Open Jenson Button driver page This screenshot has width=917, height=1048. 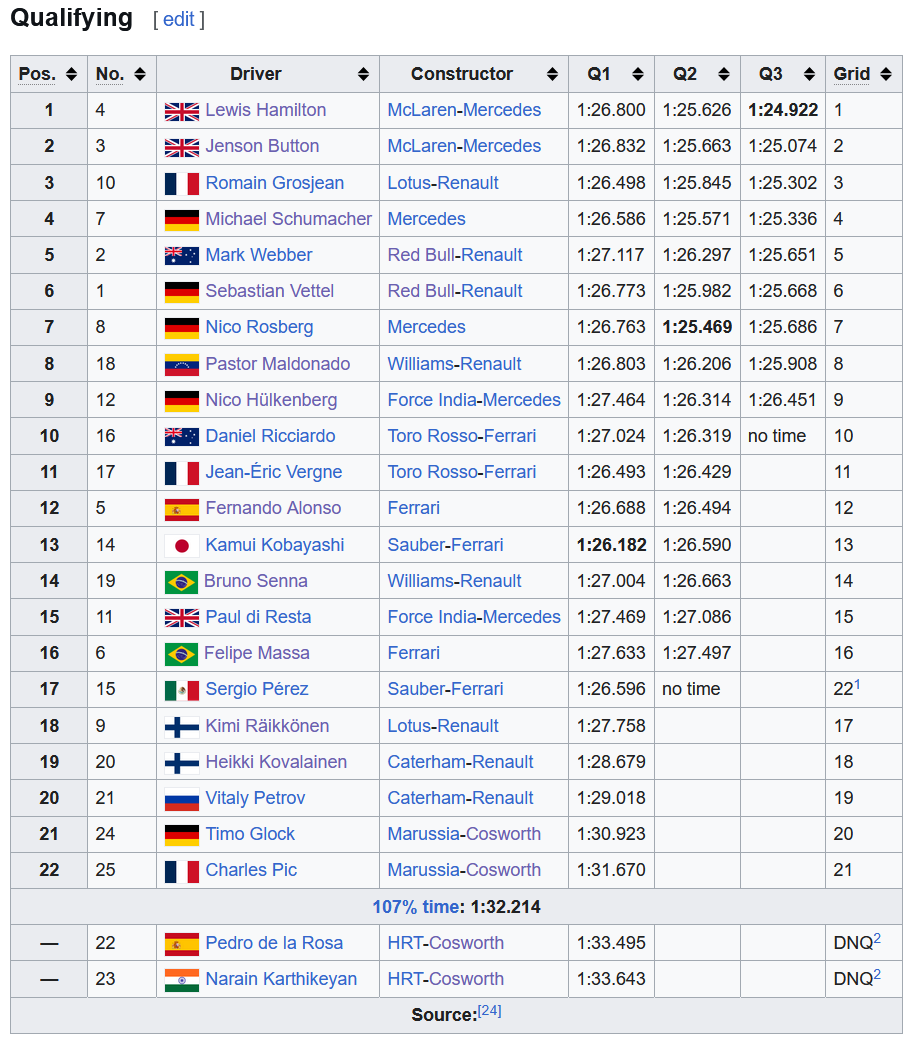[262, 146]
